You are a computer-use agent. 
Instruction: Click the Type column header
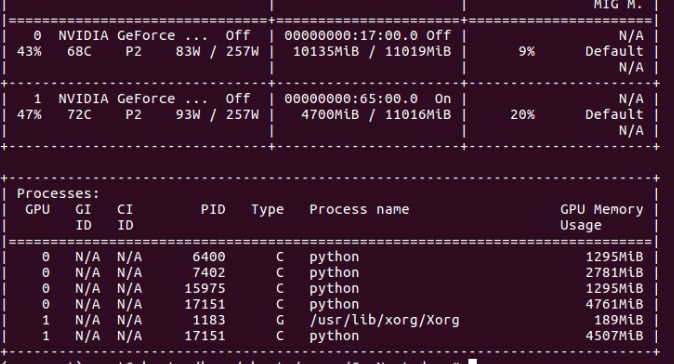pyautogui.click(x=267, y=210)
